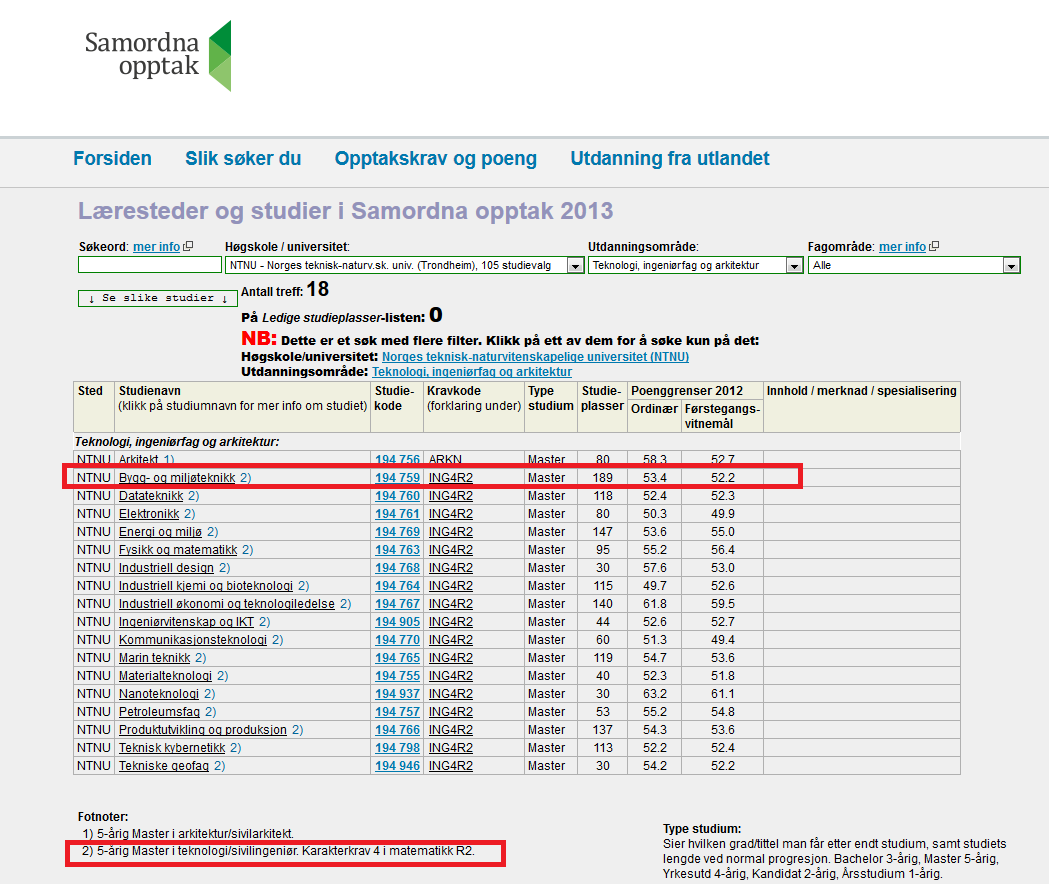Click study code 194 757
1049x884 pixels.
pyautogui.click(x=397, y=713)
